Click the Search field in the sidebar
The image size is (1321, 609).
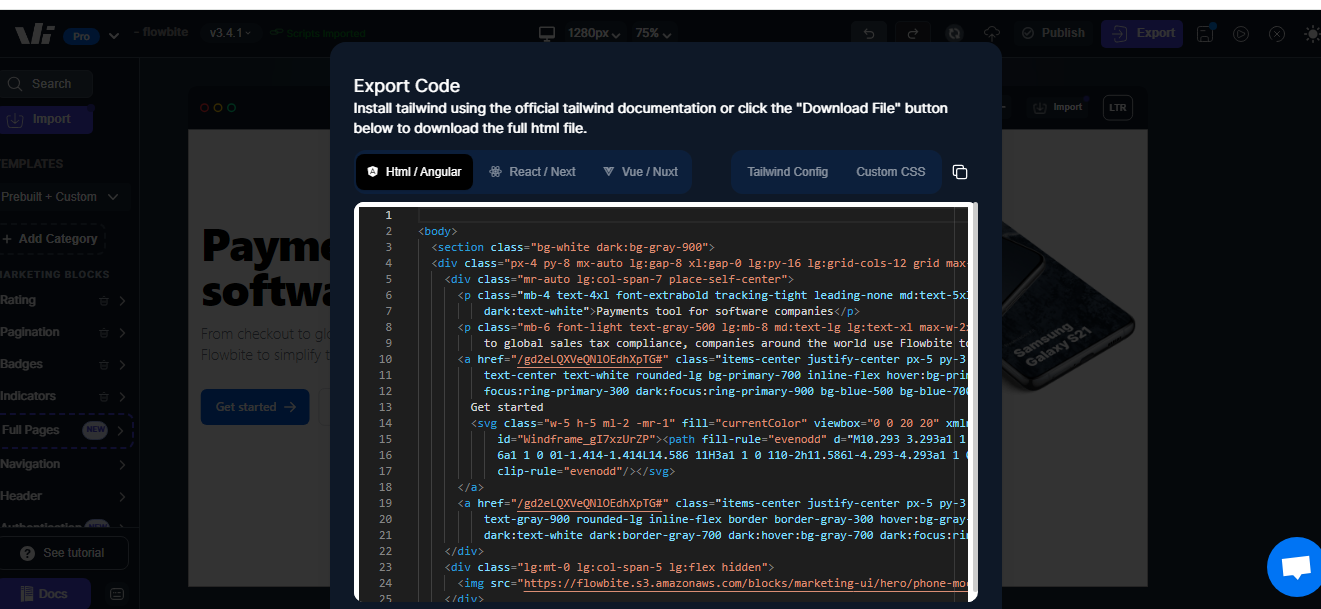(x=46, y=84)
